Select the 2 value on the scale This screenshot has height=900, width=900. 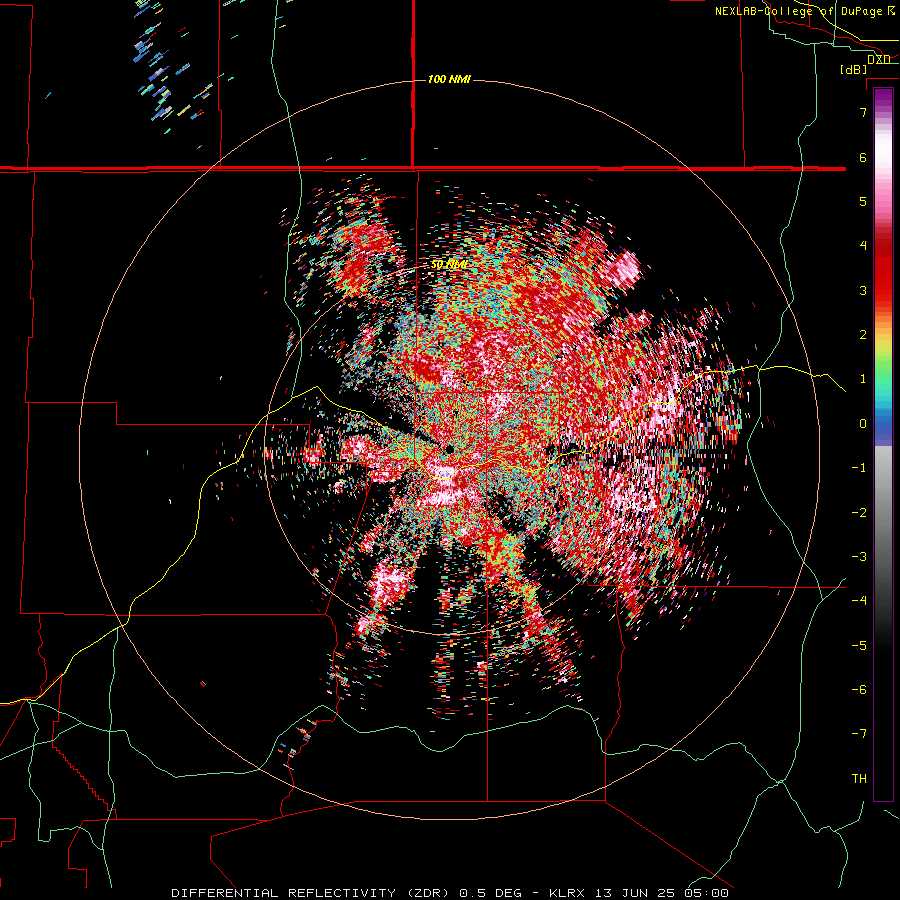[x=863, y=335]
